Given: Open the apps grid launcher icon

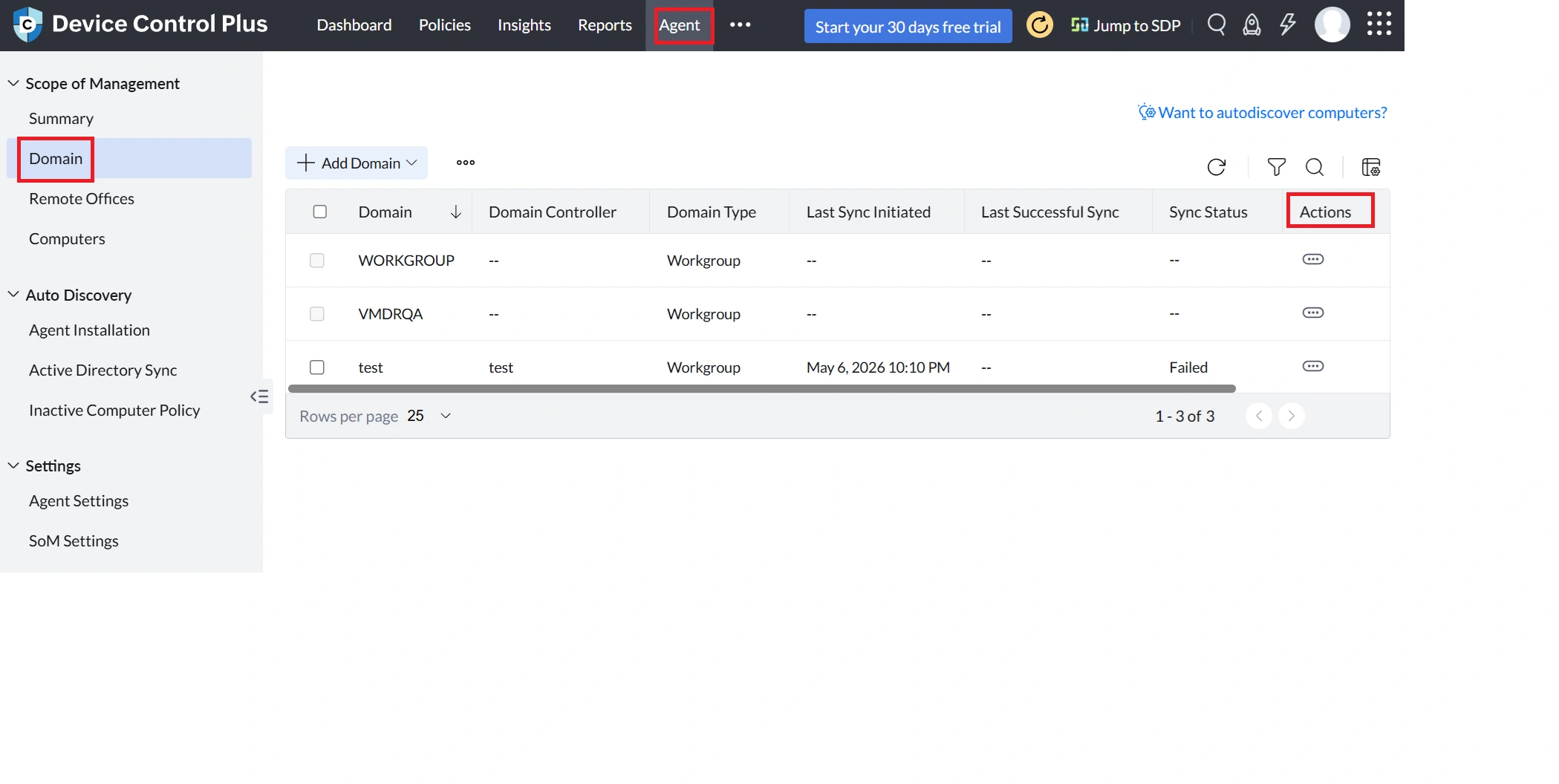Looking at the screenshot, I should [x=1379, y=24].
